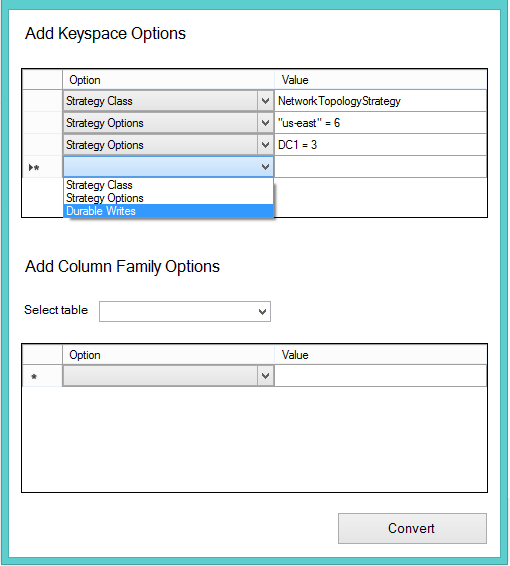Screen dimensions: 510x566
Task: Click the column family Value column header
Action: pyautogui.click(x=380, y=355)
